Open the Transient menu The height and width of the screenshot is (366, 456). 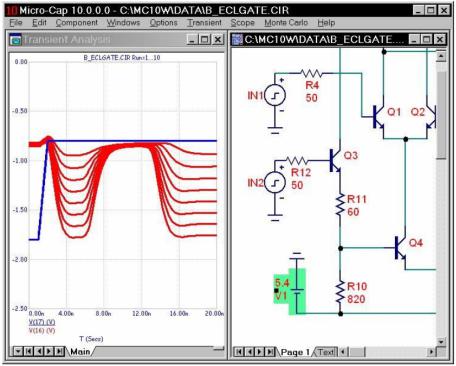click(x=204, y=23)
